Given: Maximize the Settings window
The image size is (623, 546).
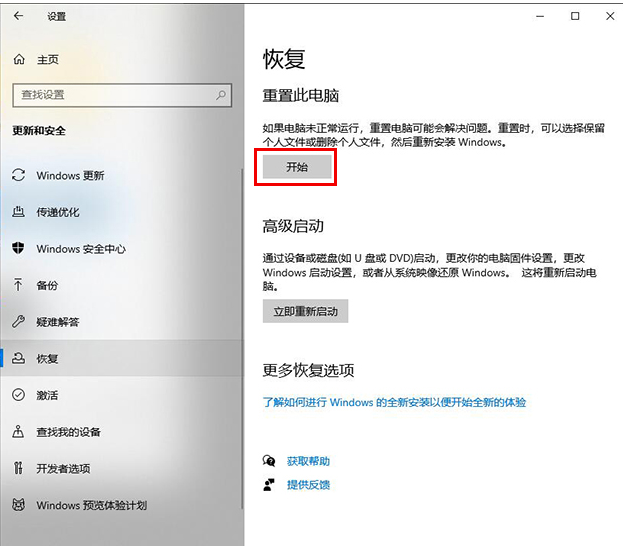Looking at the screenshot, I should [x=575, y=16].
